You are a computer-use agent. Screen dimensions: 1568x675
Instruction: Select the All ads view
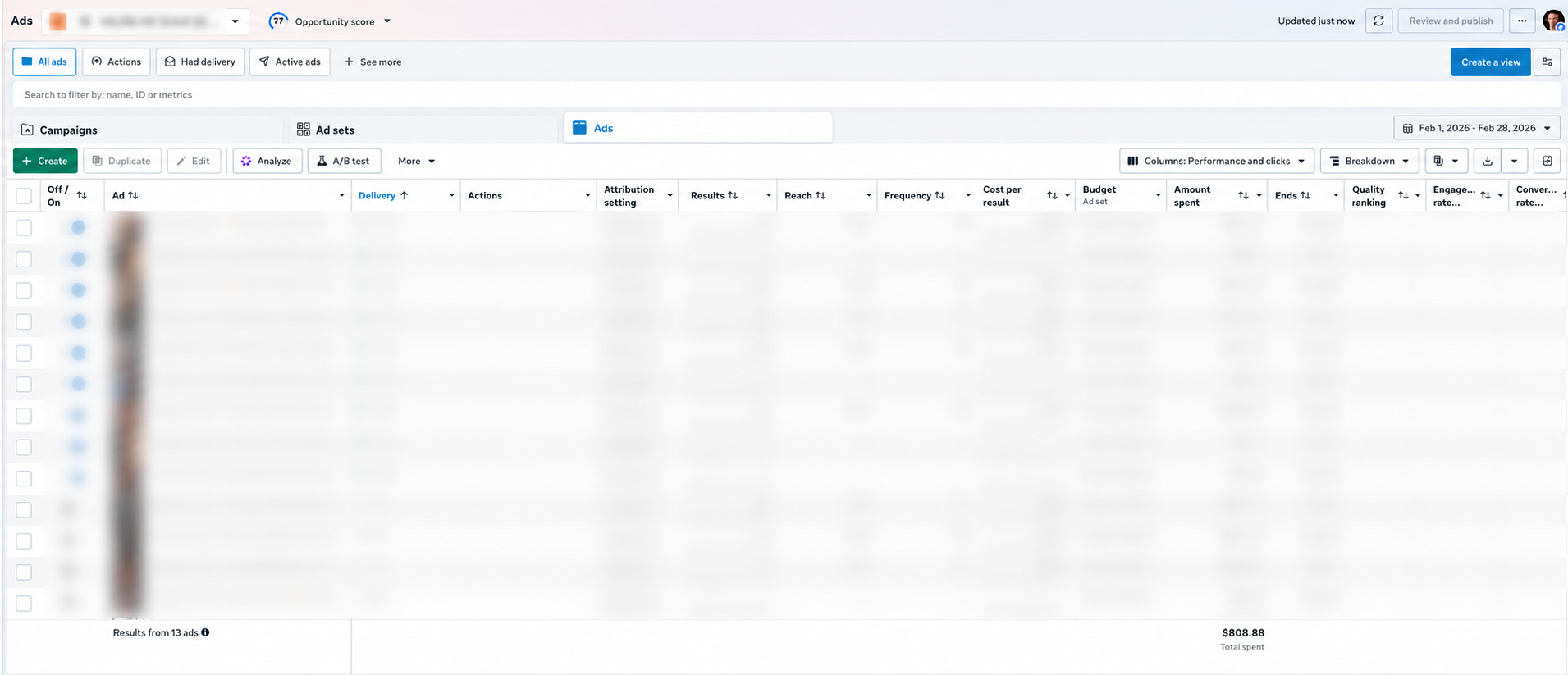[44, 62]
